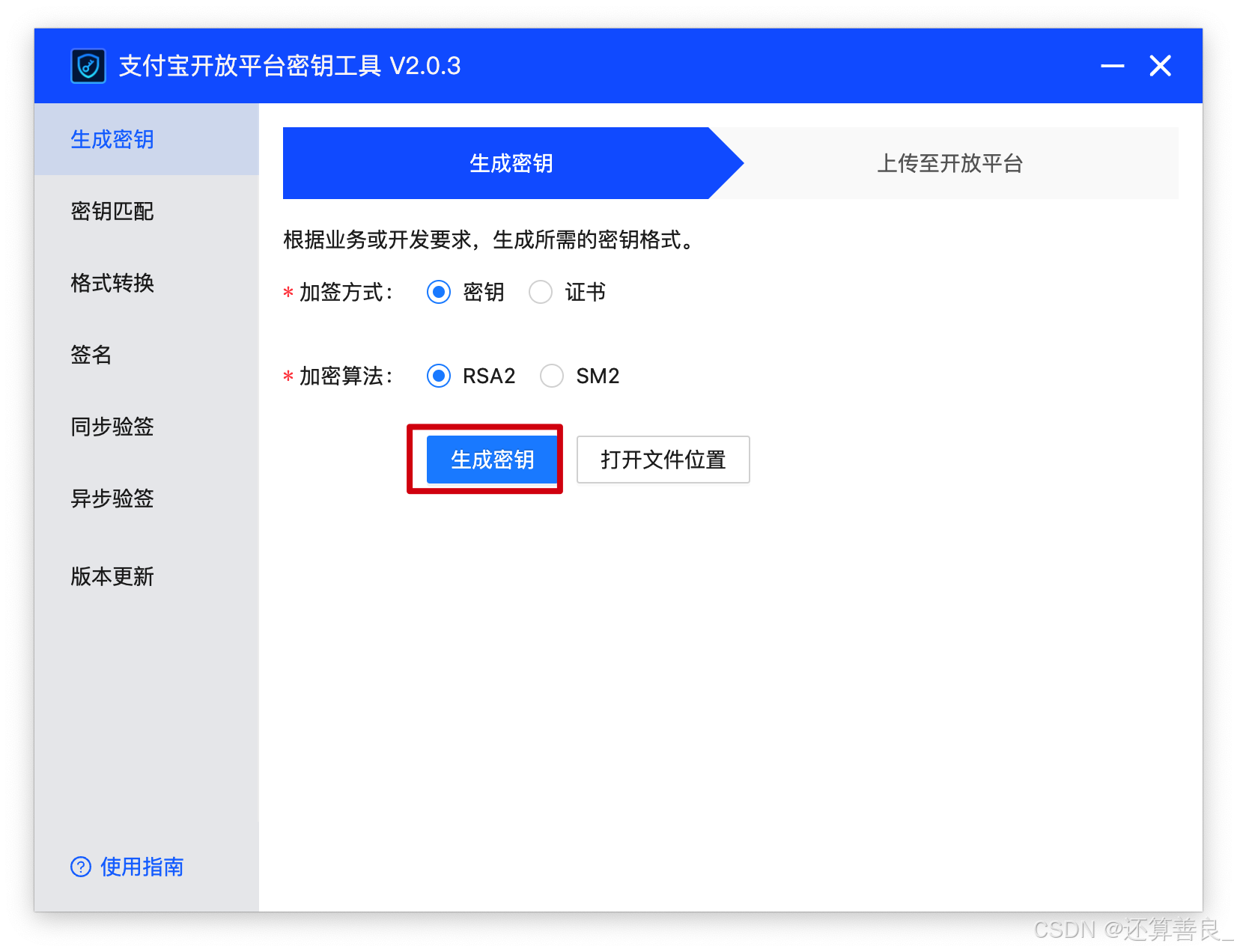
Task: Switch to 生成密钥 step tab
Action: tap(511, 163)
